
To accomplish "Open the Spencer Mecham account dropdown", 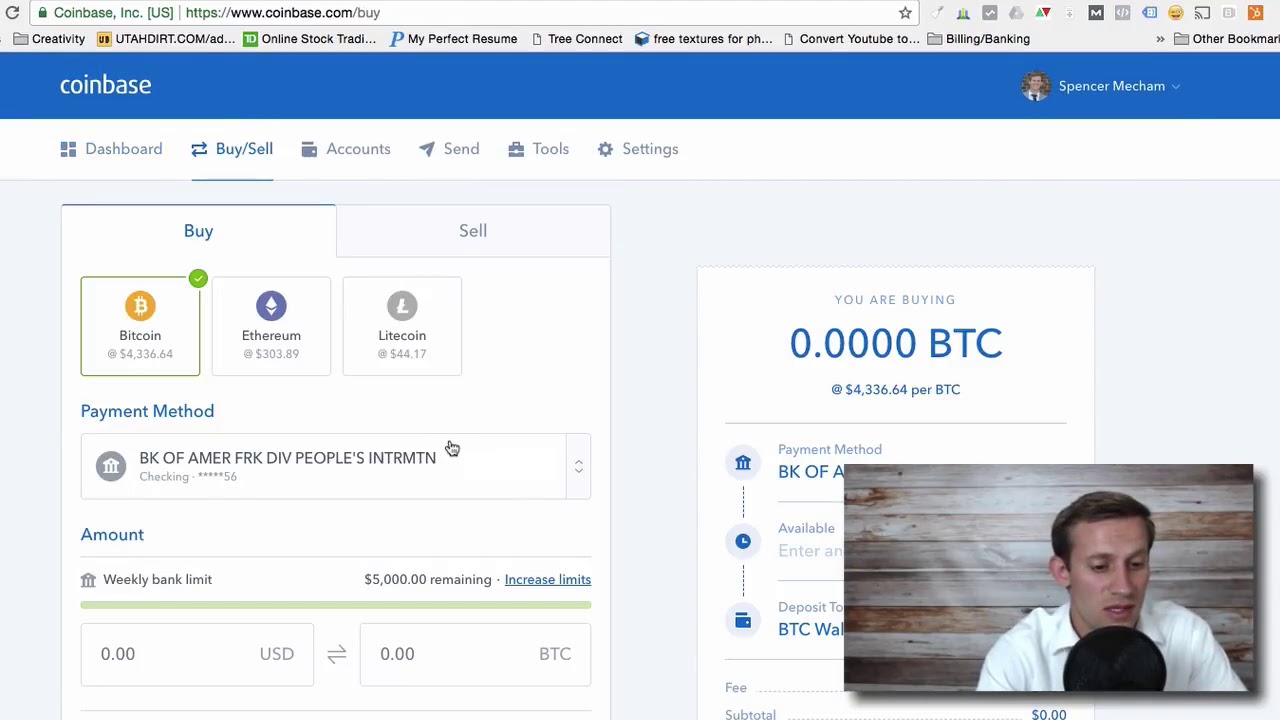I will [1119, 86].
